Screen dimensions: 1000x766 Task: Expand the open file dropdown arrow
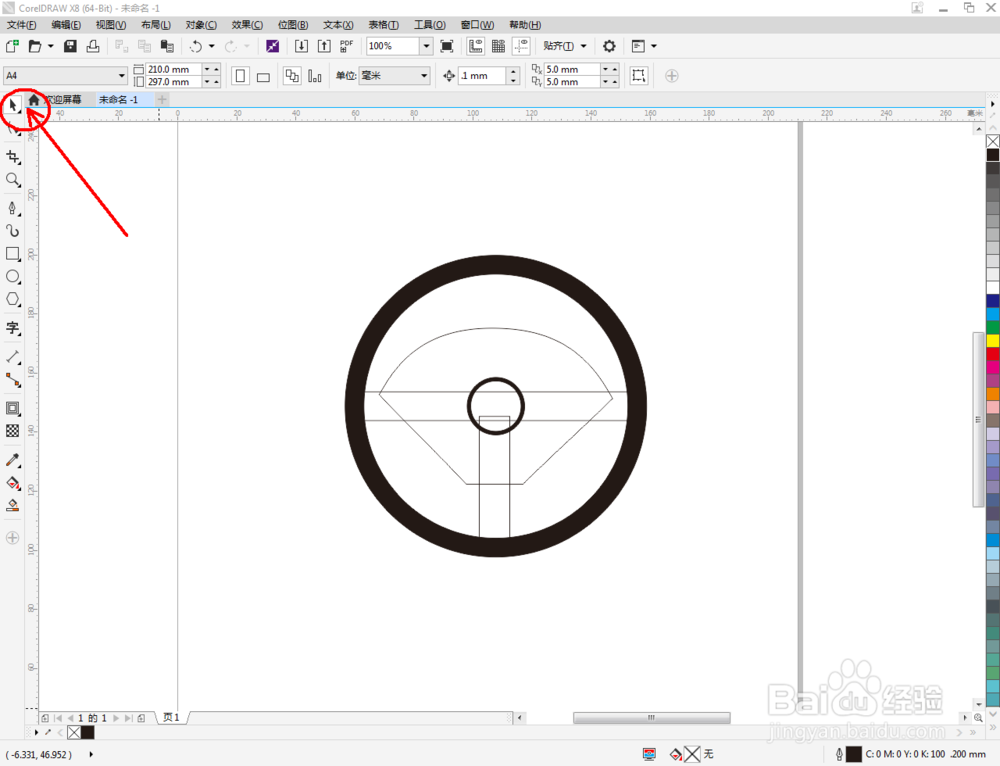pos(50,46)
